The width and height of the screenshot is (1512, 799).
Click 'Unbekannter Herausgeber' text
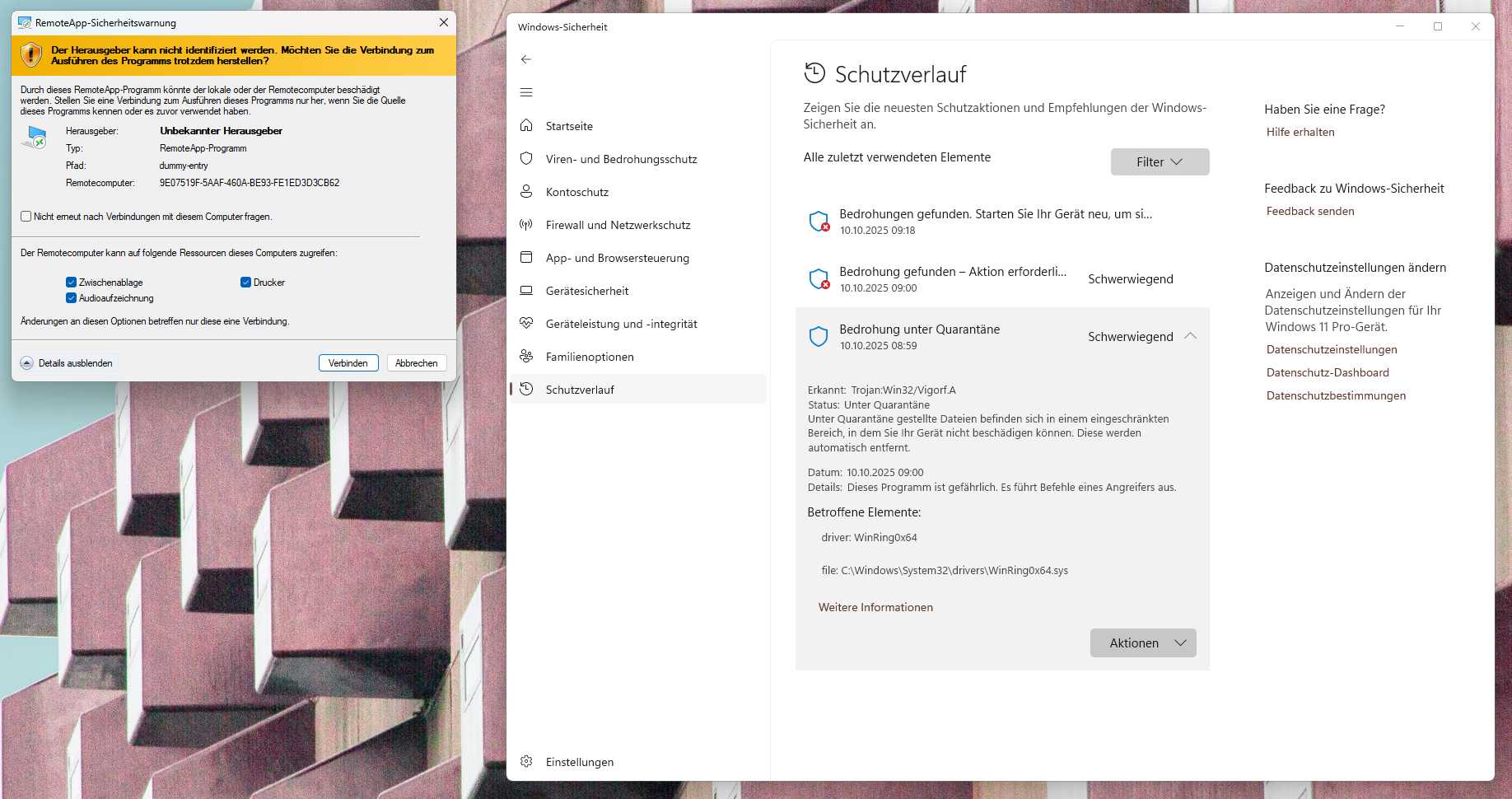(x=222, y=131)
